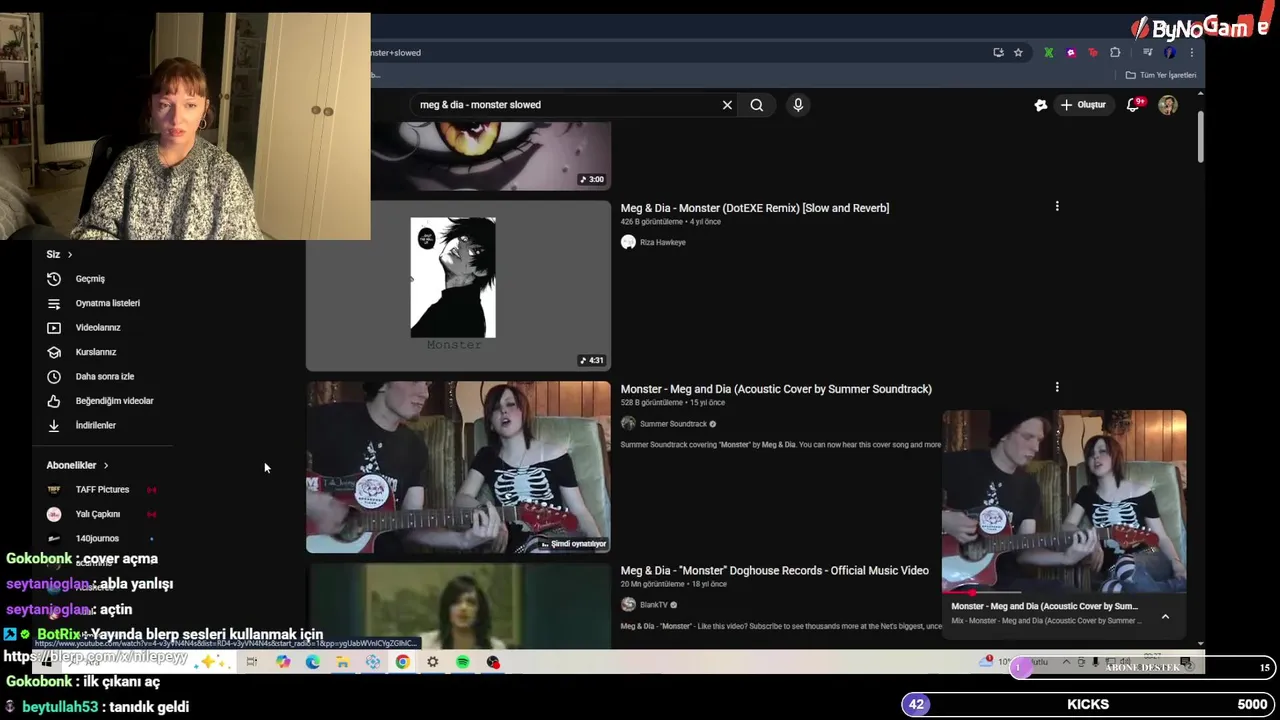Click Monster DotEXE remix manga thumbnail
The width and height of the screenshot is (1280, 720).
point(458,286)
